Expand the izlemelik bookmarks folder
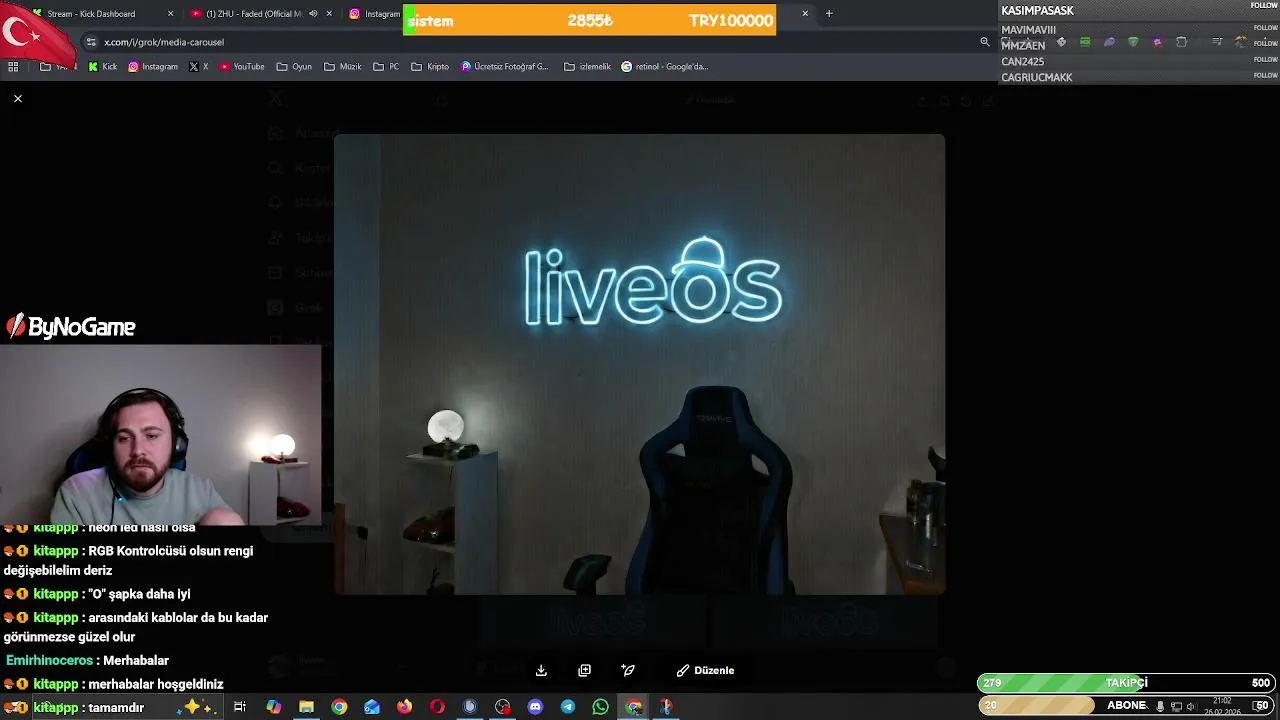1280x720 pixels. (587, 67)
